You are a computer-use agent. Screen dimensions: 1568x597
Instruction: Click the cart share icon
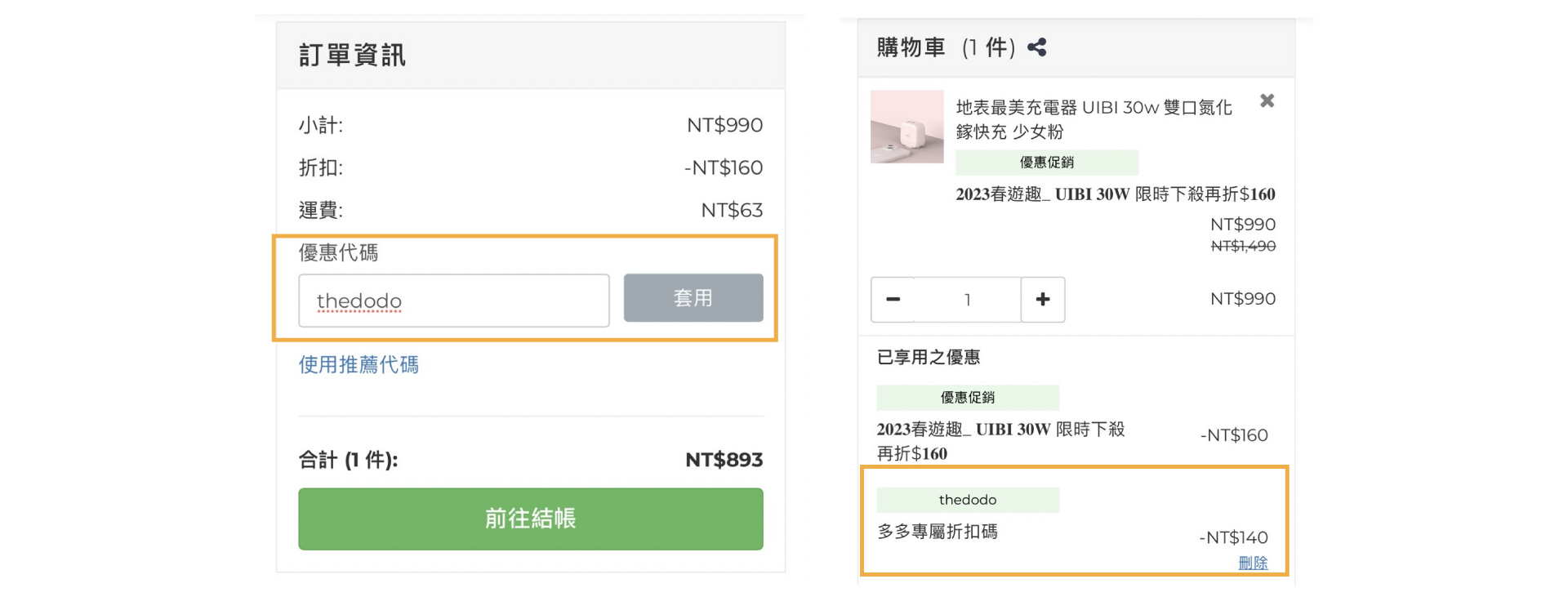coord(1037,47)
